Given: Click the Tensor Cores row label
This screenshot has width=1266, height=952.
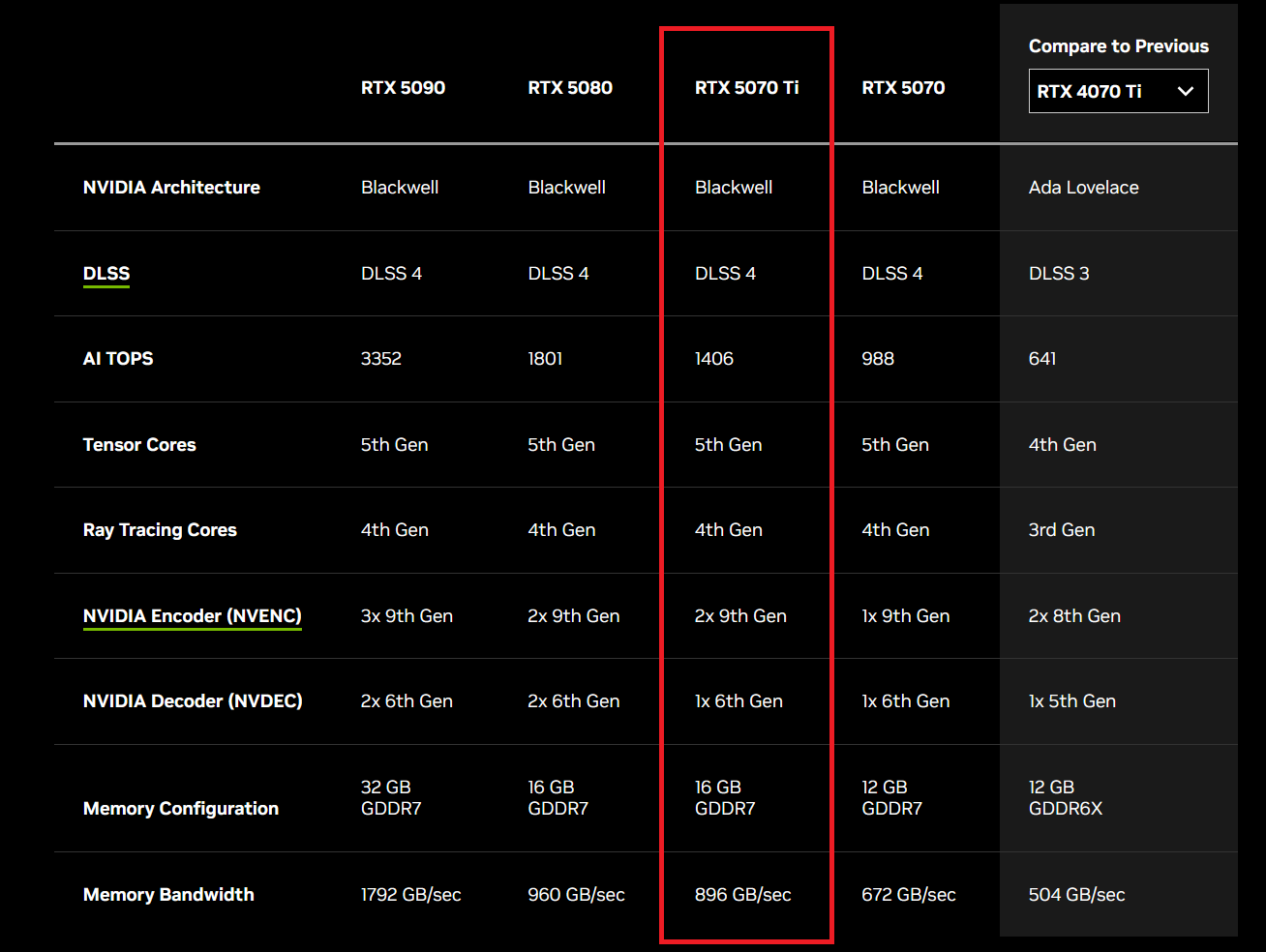Looking at the screenshot, I should coord(139,445).
